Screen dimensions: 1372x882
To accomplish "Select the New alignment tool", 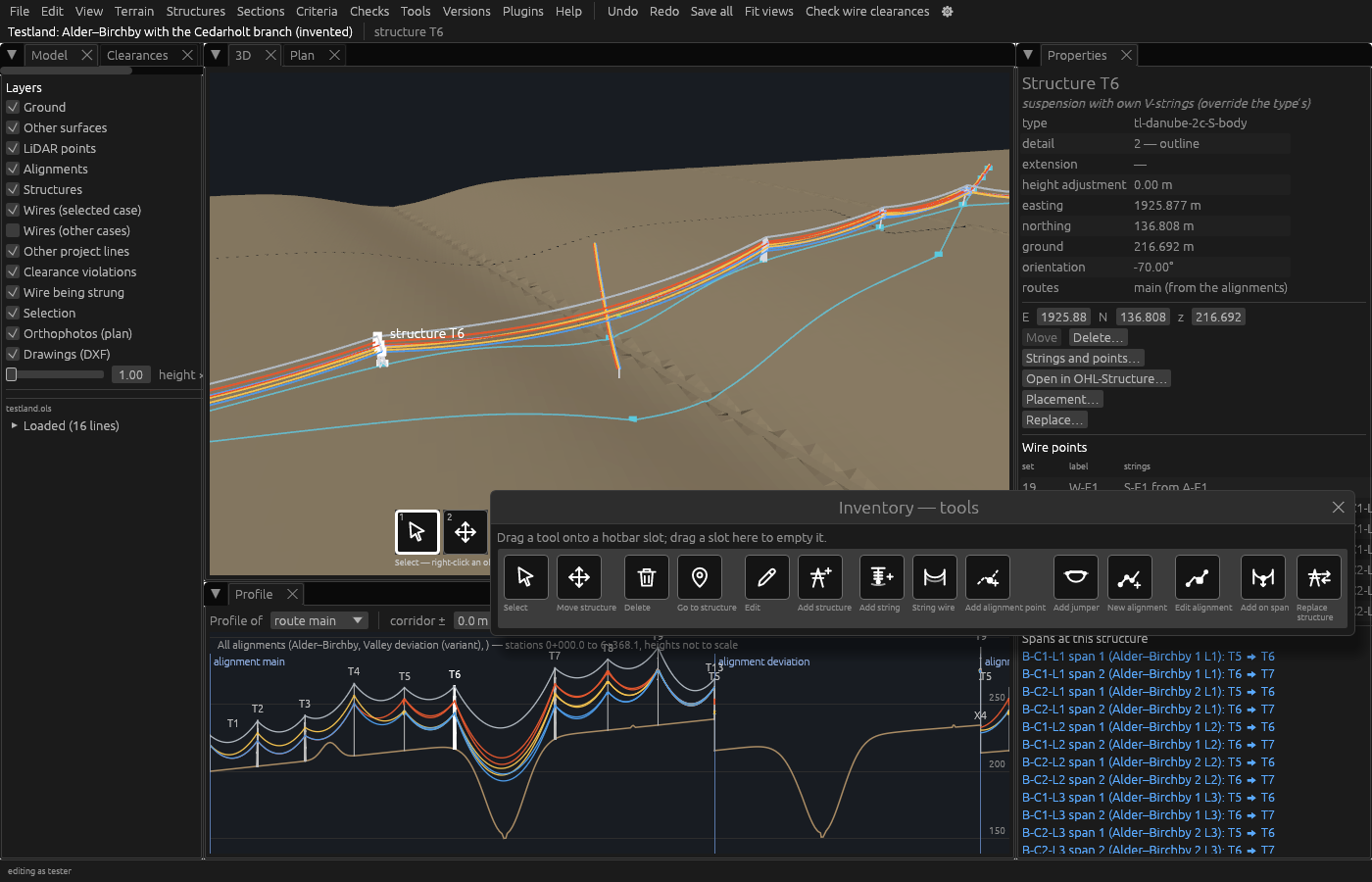I will coord(1130,577).
